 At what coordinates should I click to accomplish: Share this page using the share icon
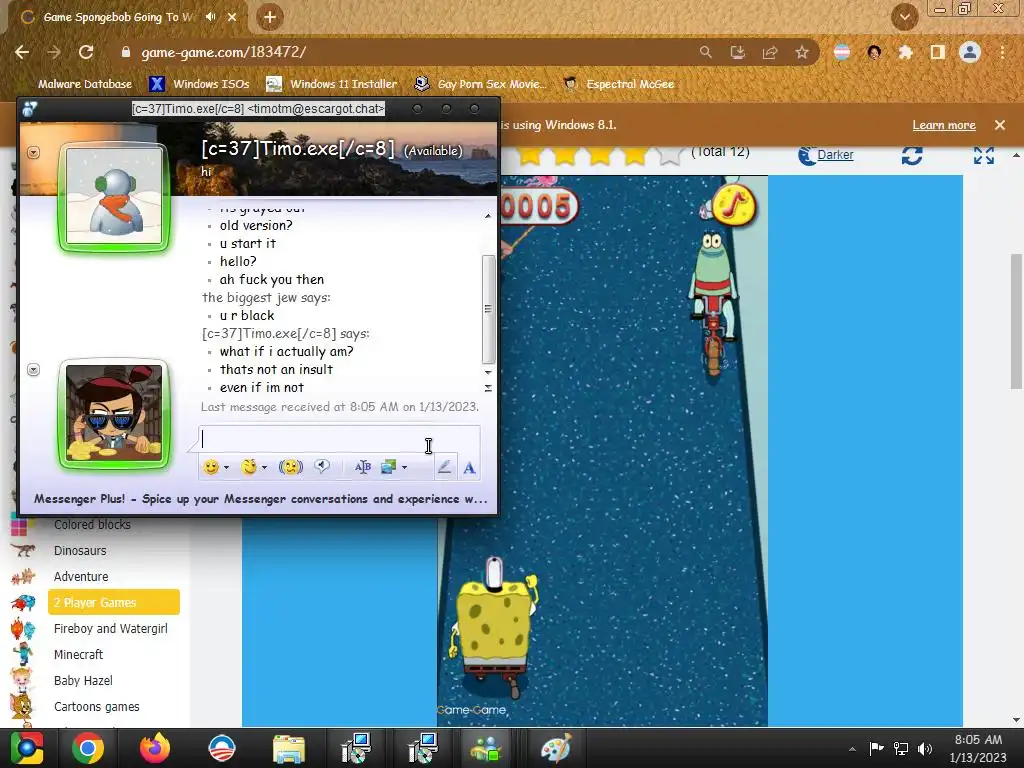770,52
